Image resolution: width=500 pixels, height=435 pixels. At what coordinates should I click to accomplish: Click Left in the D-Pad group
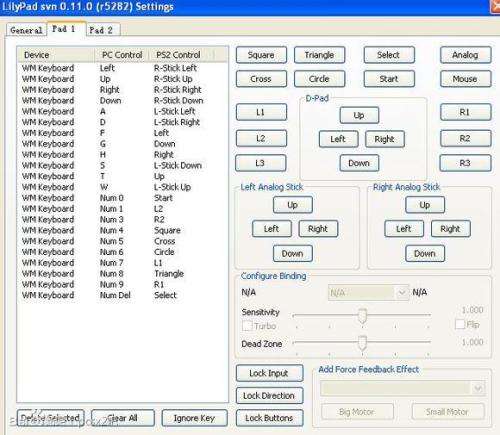[338, 139]
